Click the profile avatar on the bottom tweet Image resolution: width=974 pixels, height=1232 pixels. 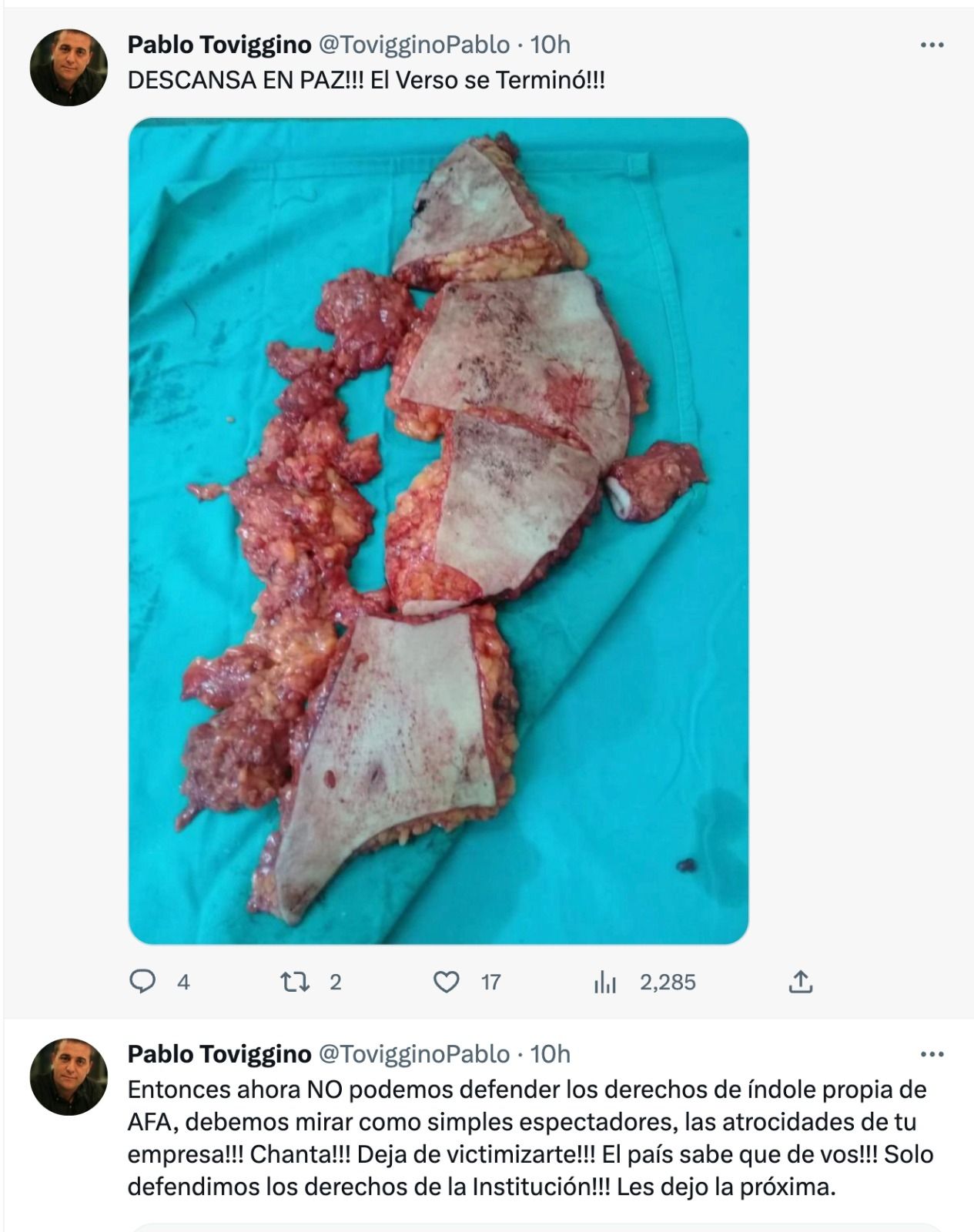point(69,1076)
